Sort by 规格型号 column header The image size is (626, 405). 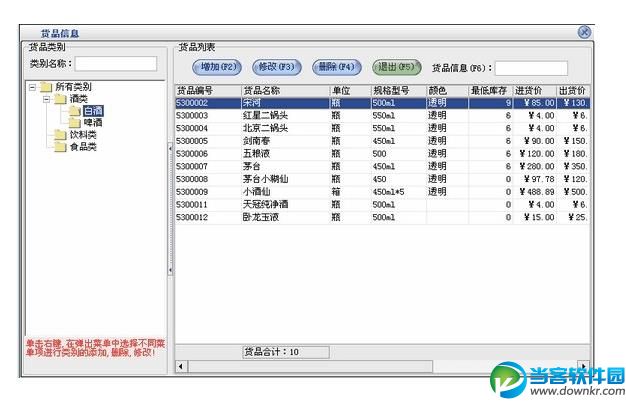tap(398, 91)
